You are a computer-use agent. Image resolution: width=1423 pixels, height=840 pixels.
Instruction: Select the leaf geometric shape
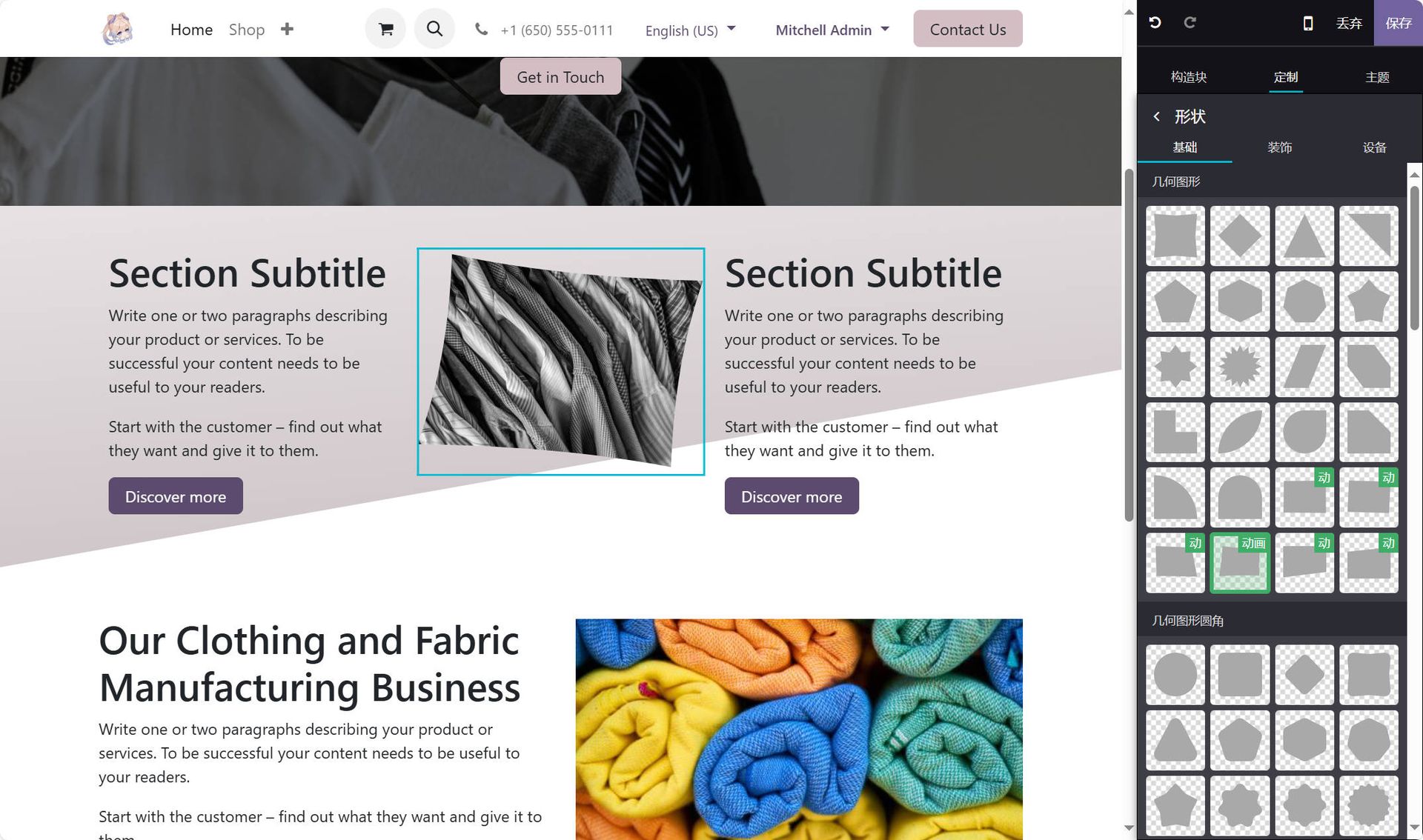click(1240, 432)
